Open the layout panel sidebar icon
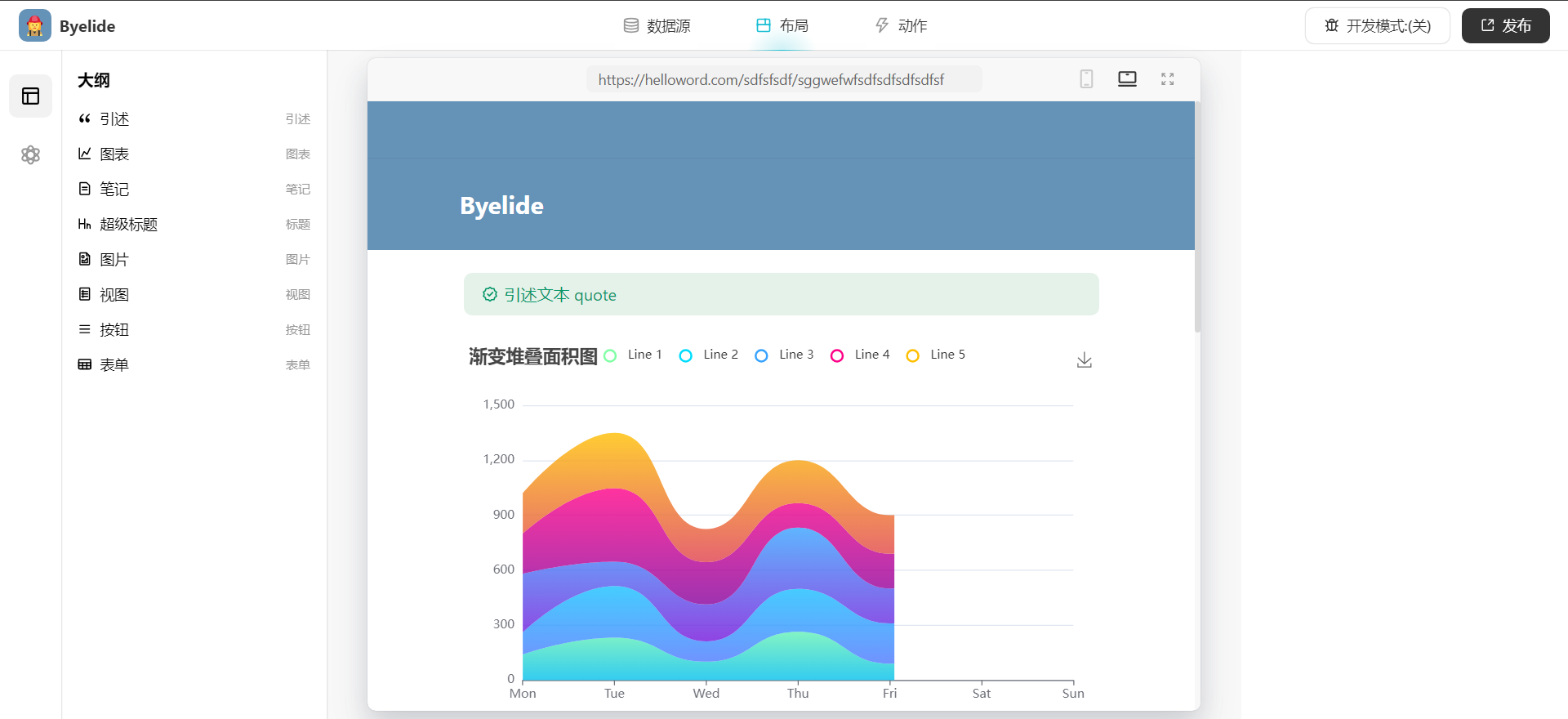1568x719 pixels. [31, 96]
